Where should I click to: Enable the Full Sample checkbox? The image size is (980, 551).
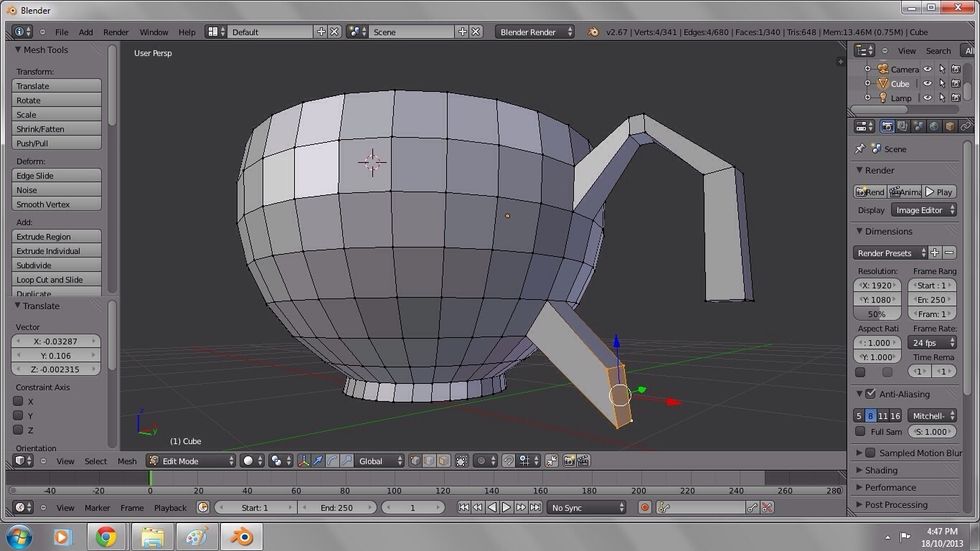[x=860, y=432]
